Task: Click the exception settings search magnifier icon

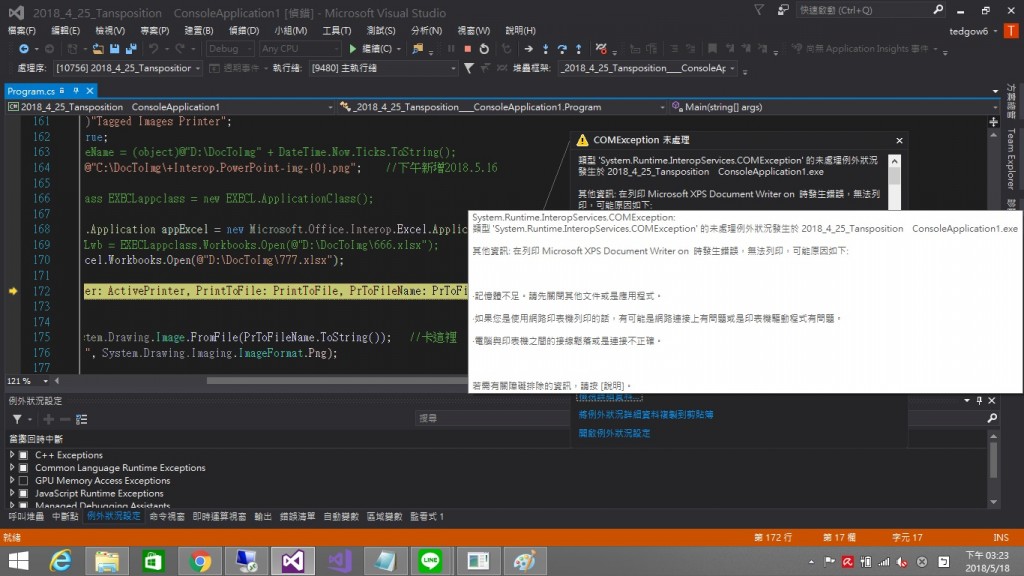Action: 992,418
